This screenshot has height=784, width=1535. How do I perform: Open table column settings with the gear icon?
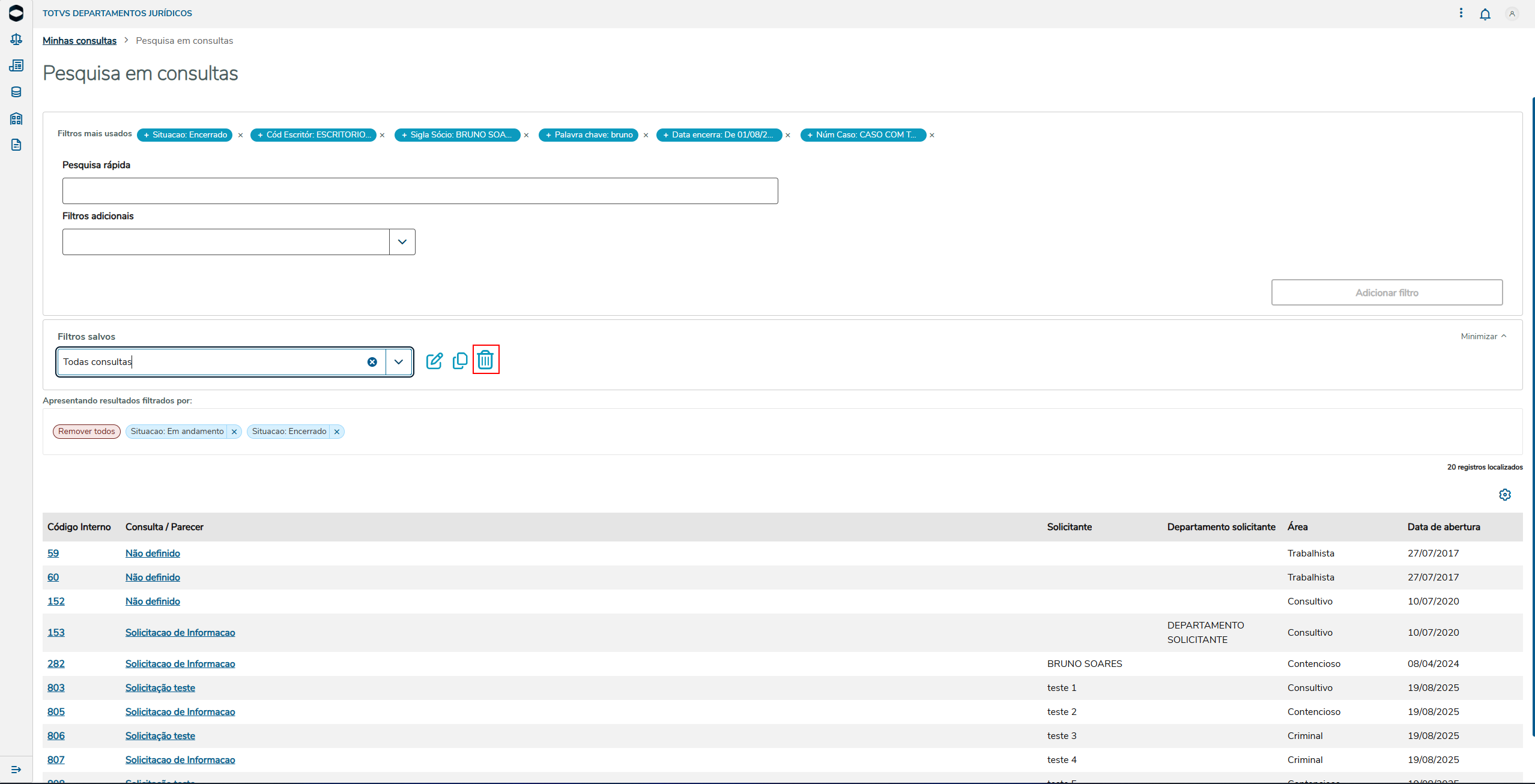click(1504, 495)
